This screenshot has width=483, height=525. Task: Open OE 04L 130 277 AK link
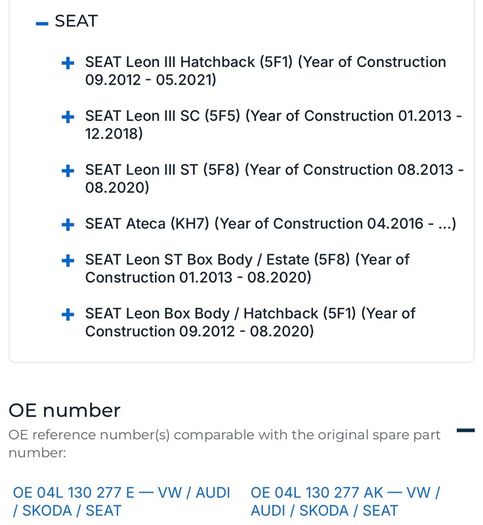(x=345, y=502)
